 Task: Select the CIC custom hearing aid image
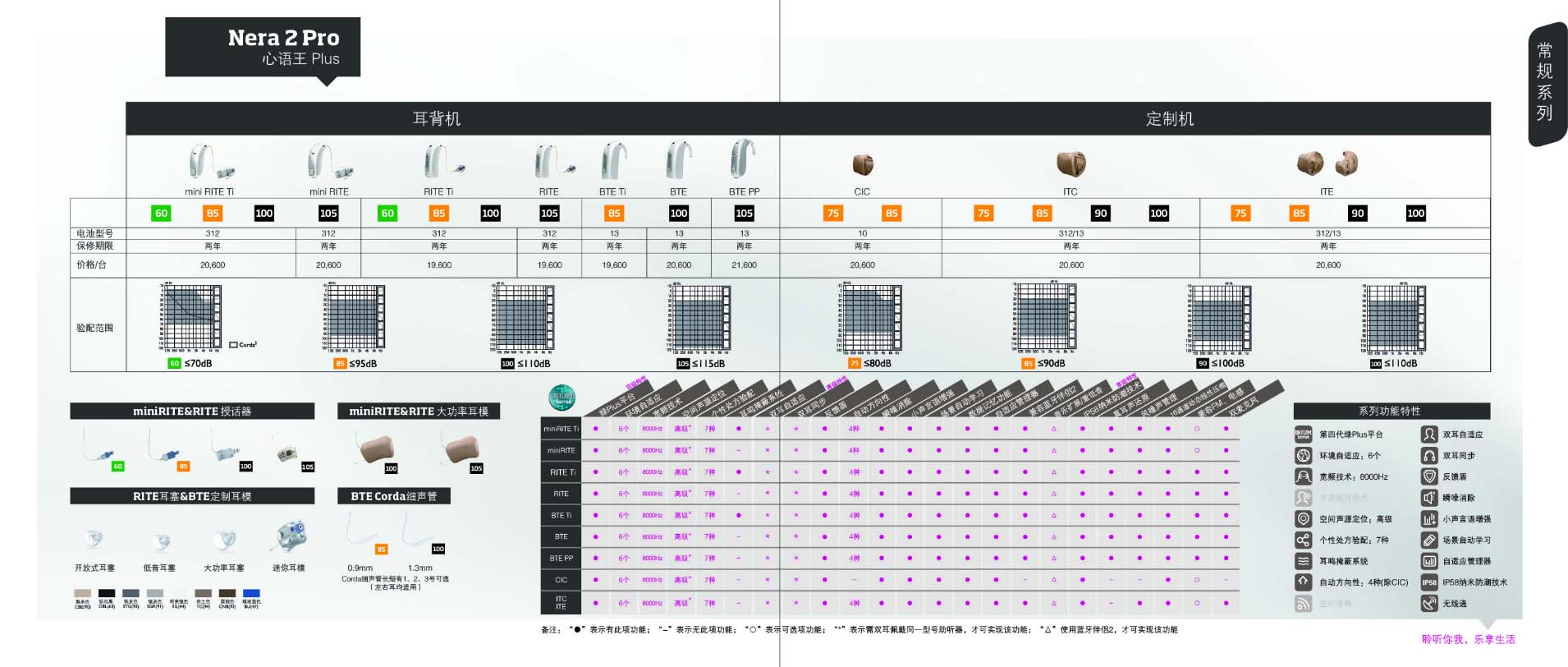[863, 164]
